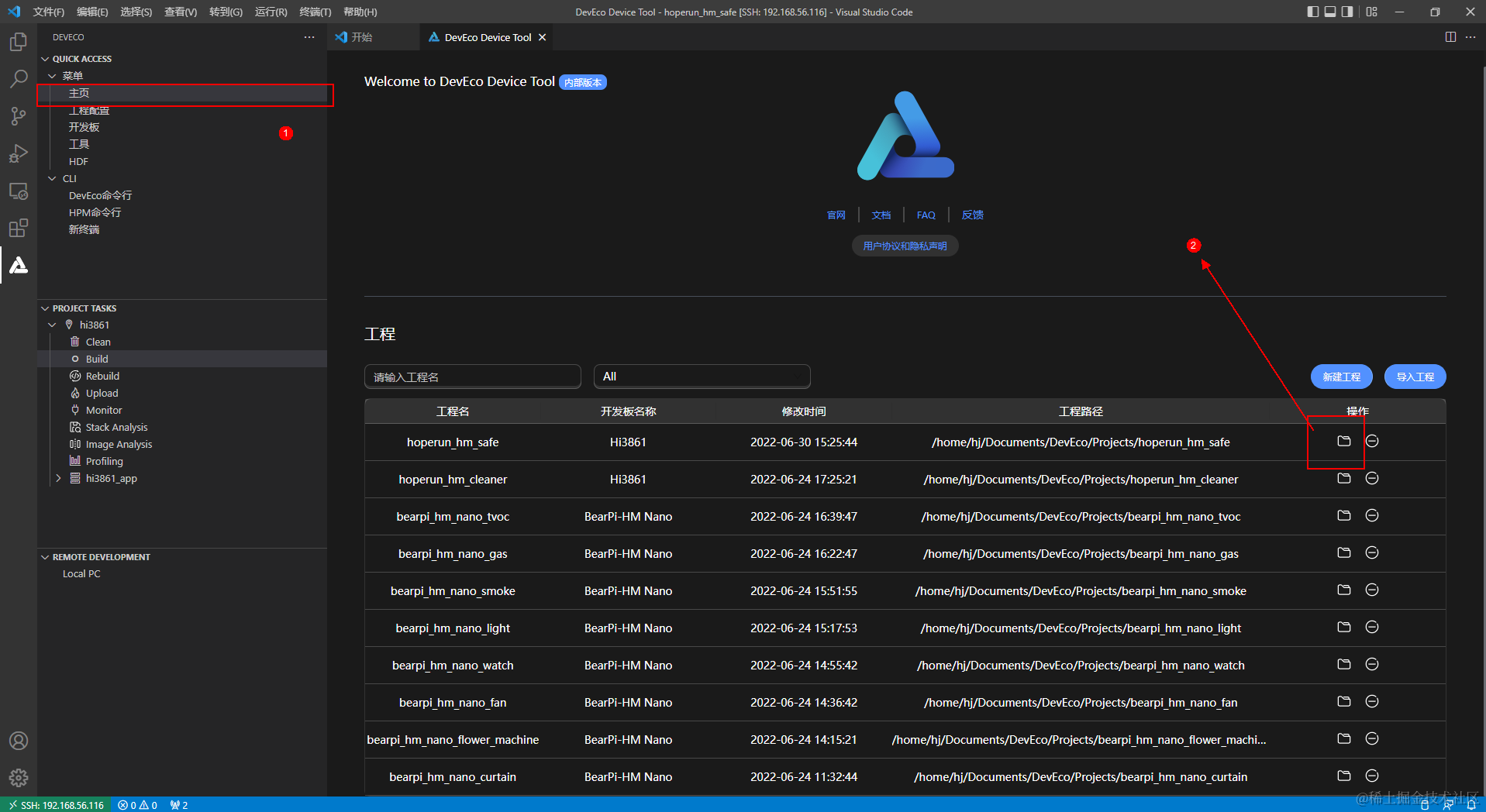
Task: Toggle the secondary side bar visibility
Action: 1347,12
